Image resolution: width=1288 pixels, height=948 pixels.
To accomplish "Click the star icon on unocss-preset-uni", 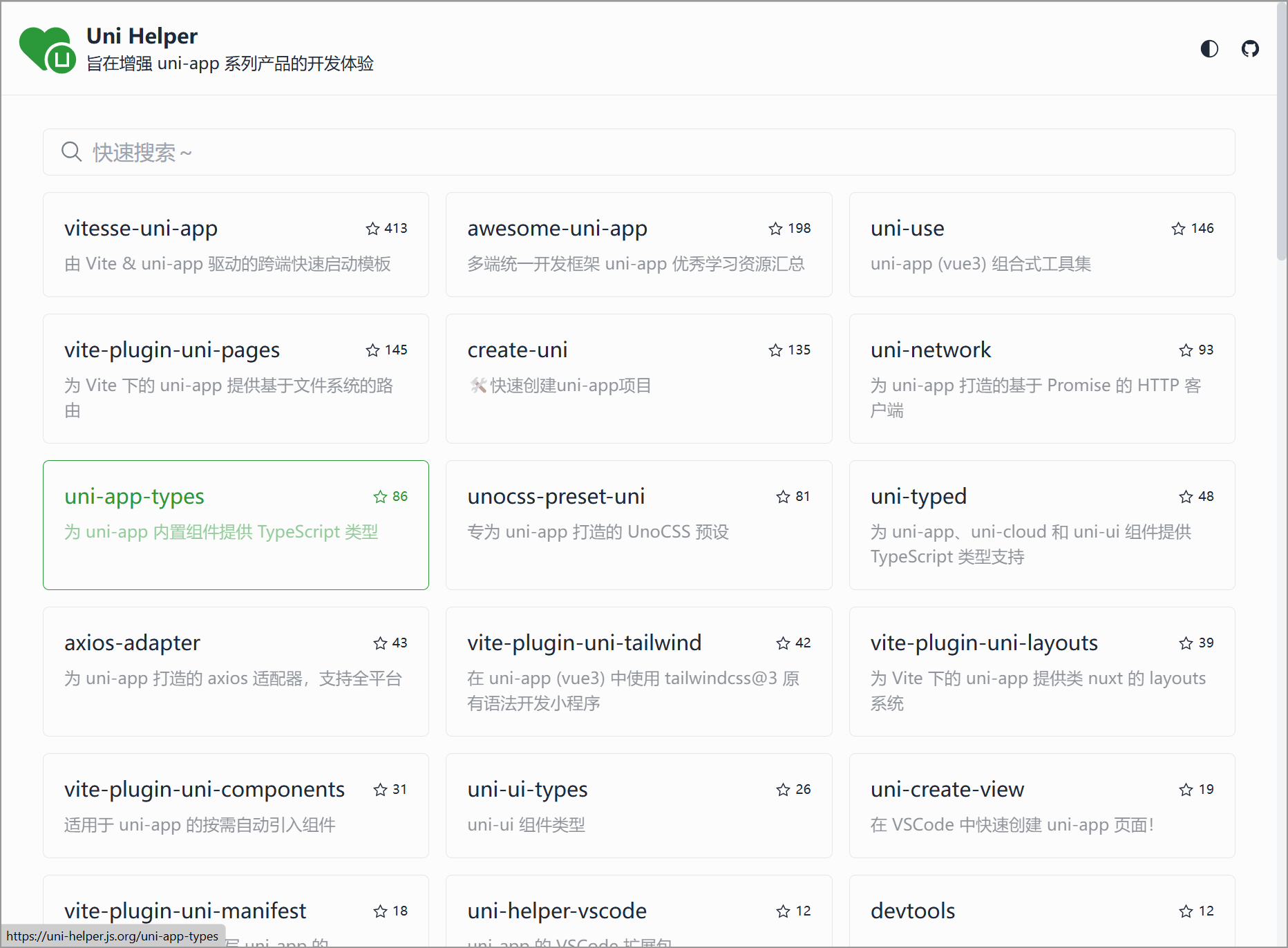I will pos(783,497).
